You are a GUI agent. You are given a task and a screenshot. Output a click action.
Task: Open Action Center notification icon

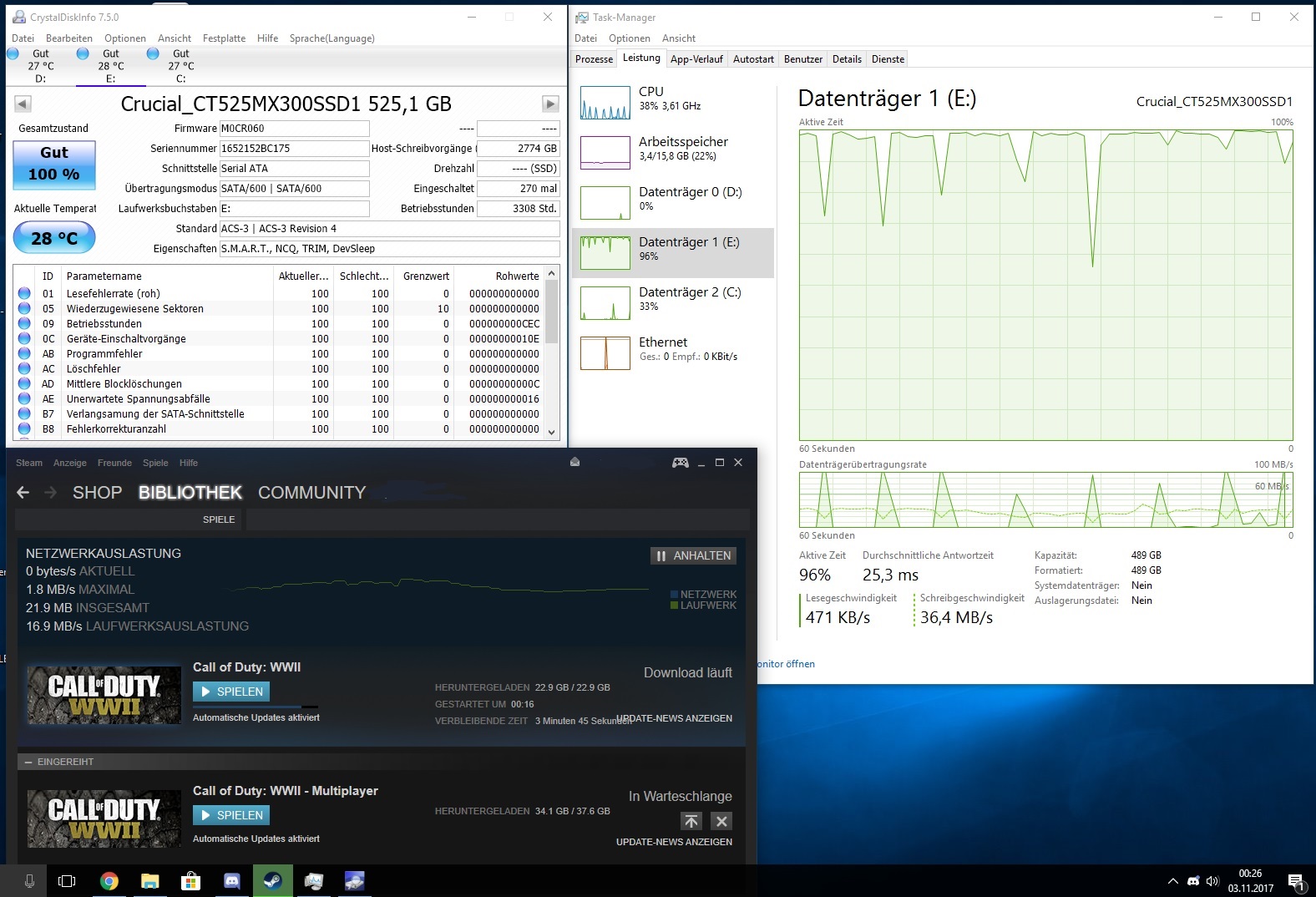point(1296,881)
